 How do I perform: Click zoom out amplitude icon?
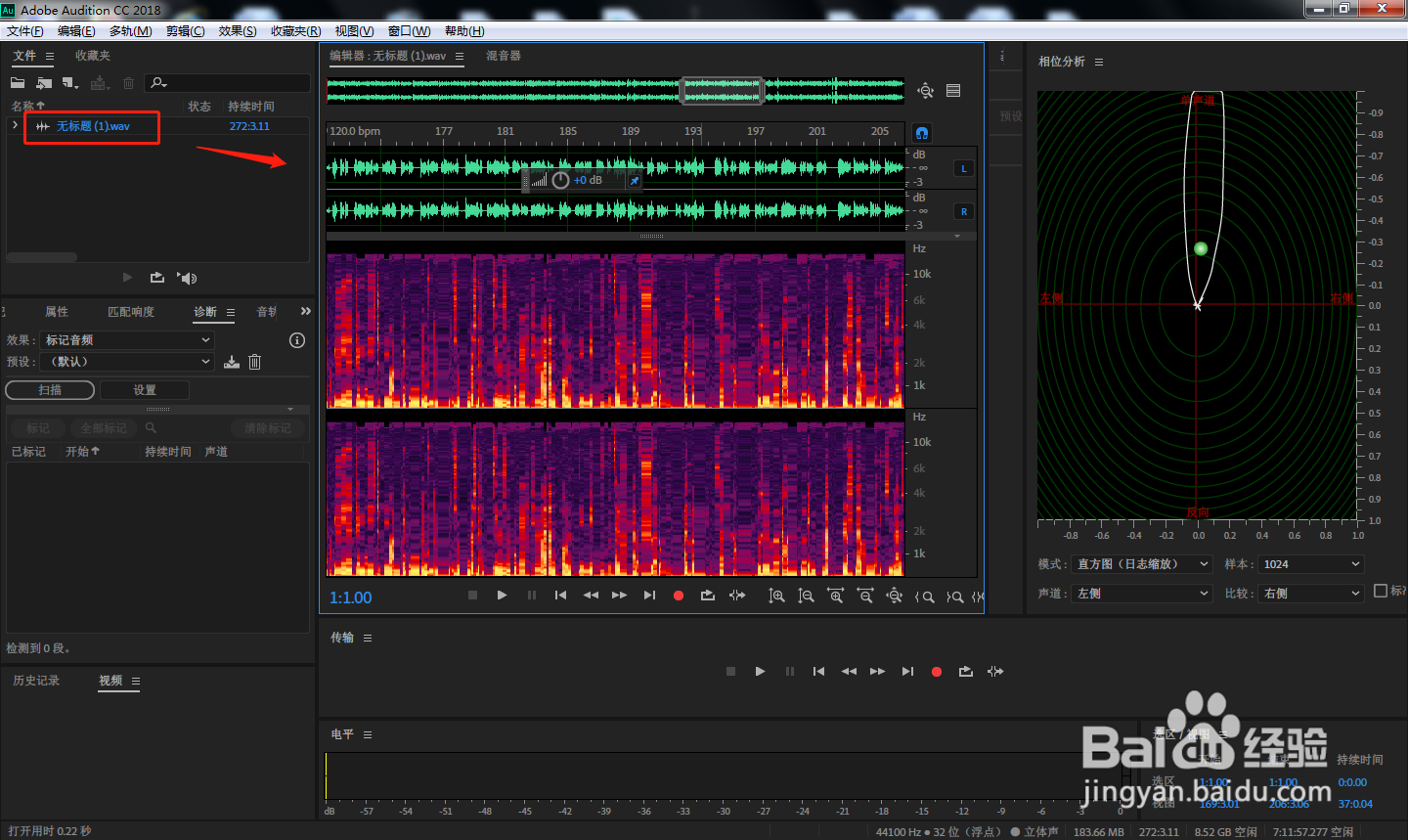click(806, 596)
